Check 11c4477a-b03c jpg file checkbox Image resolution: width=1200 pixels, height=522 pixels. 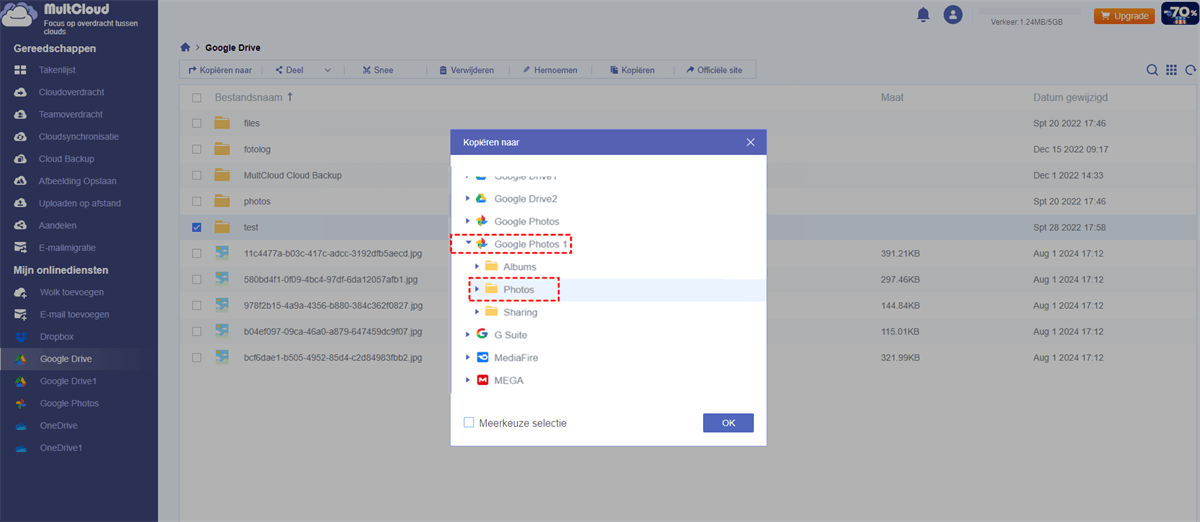pos(196,253)
